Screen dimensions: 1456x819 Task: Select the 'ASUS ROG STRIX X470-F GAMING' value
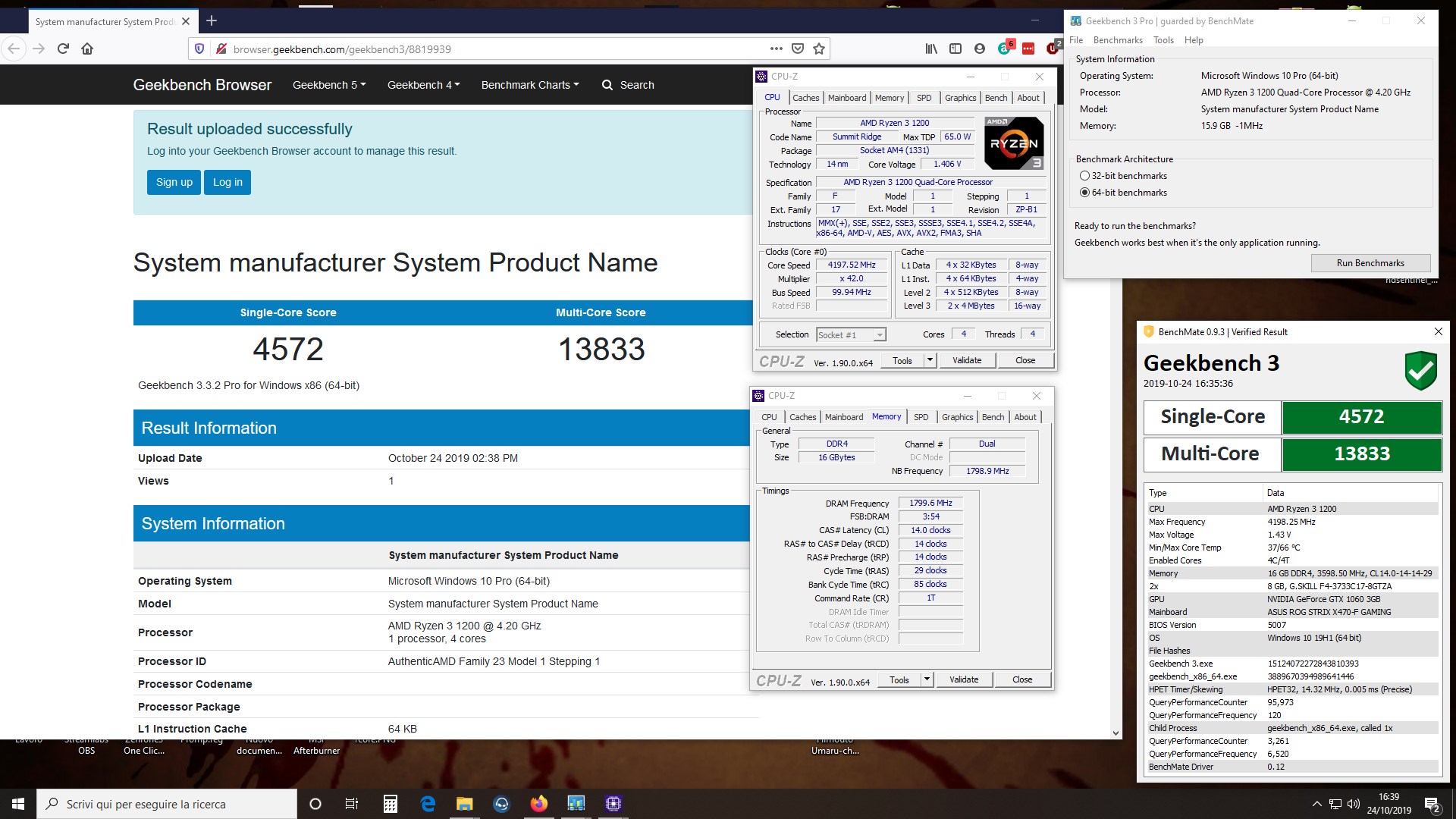pos(1329,612)
